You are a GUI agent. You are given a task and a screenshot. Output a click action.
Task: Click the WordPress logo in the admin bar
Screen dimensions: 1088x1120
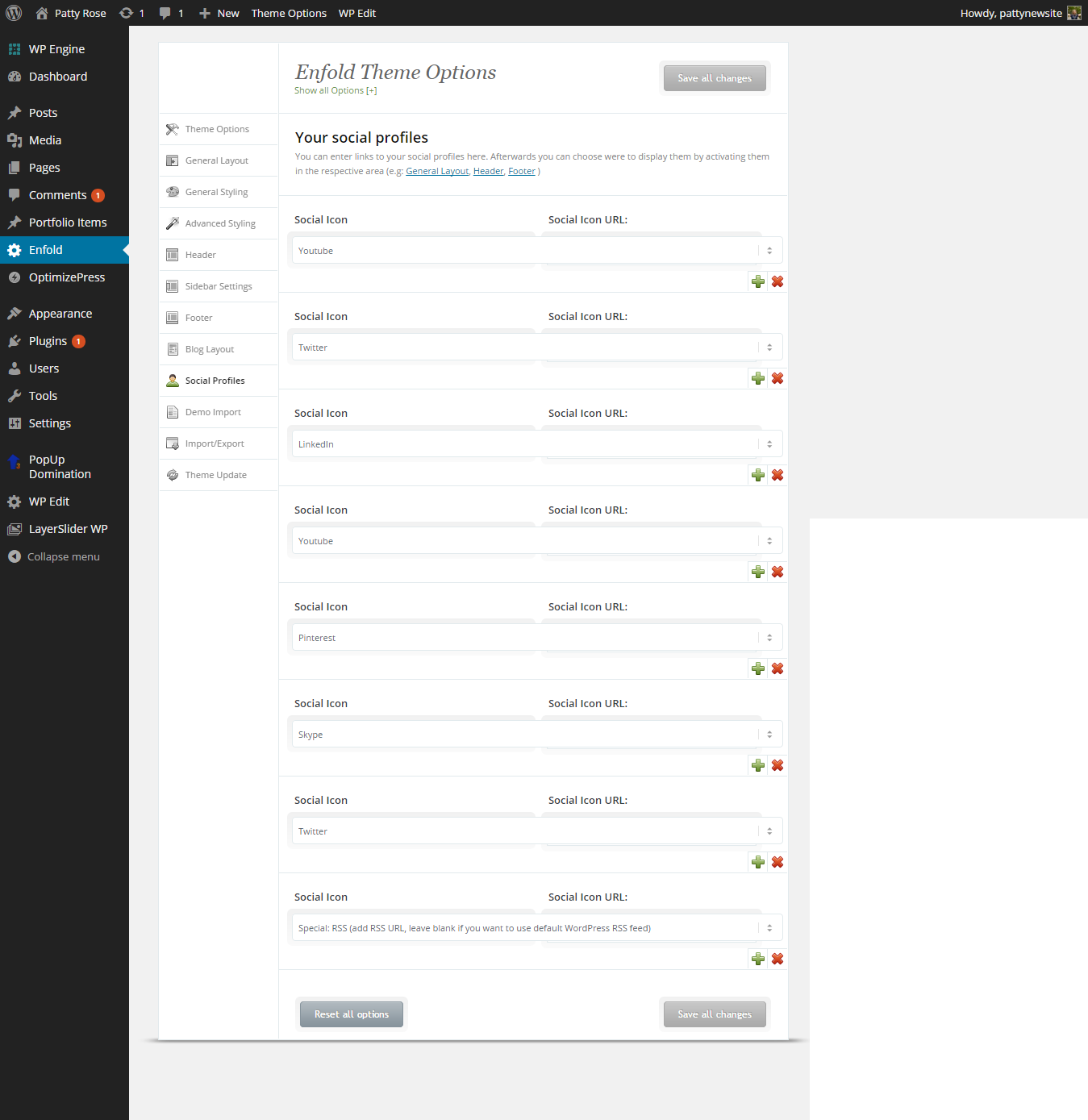tap(14, 13)
